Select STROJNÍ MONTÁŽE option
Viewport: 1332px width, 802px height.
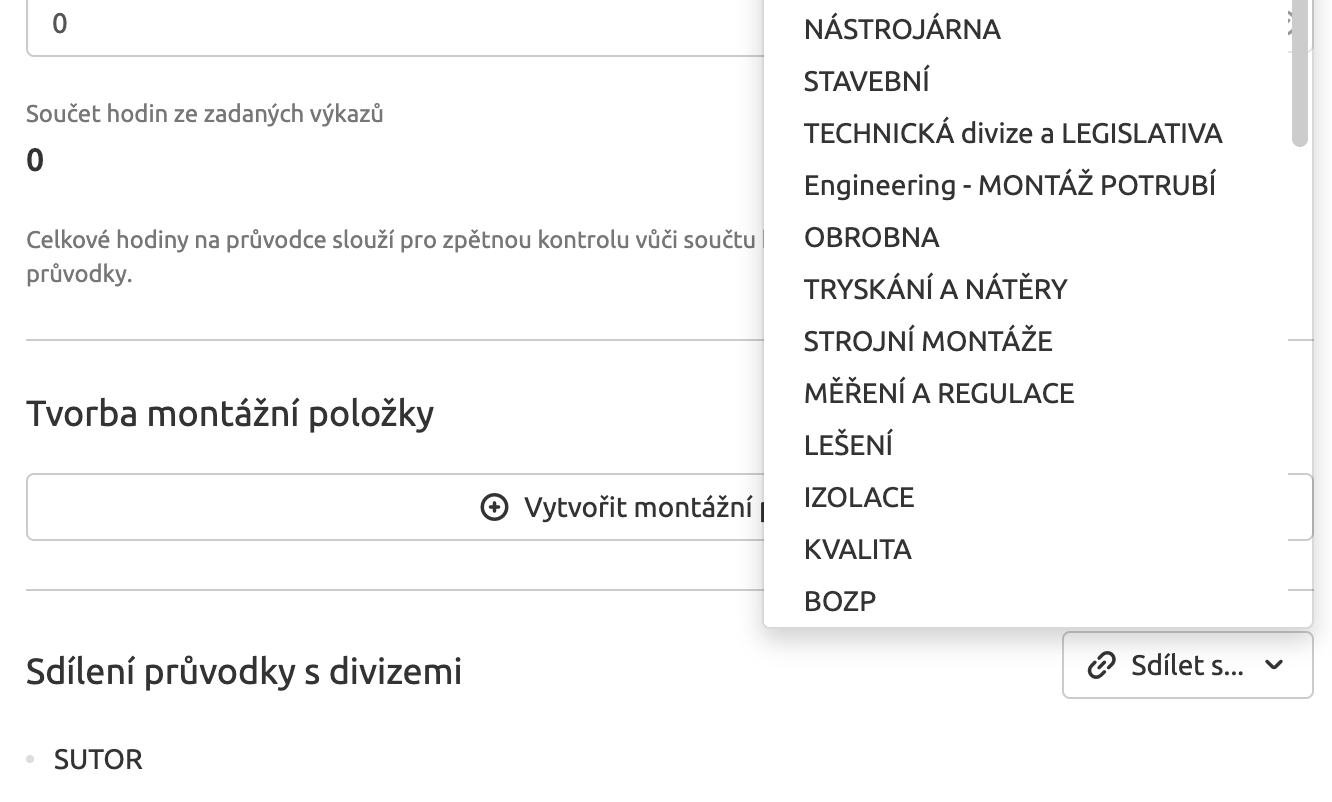point(928,340)
